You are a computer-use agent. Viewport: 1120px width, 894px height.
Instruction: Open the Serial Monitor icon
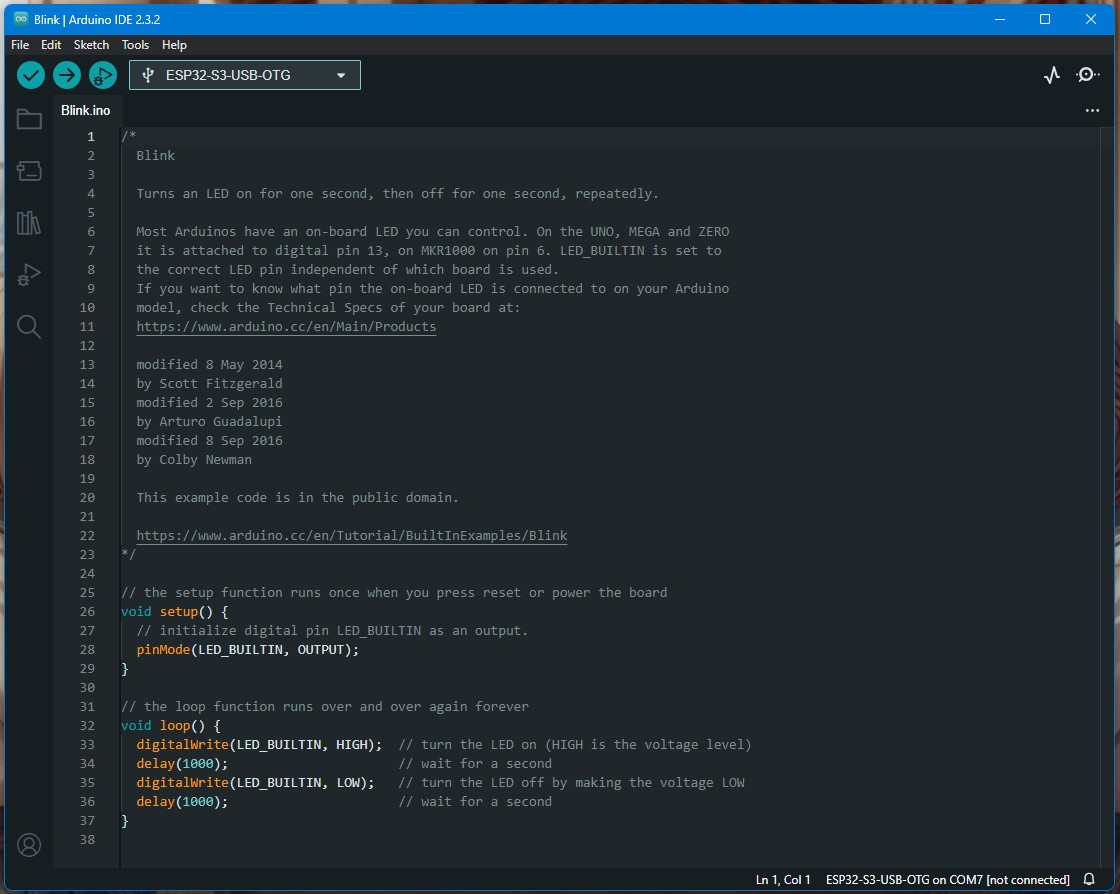point(1087,75)
